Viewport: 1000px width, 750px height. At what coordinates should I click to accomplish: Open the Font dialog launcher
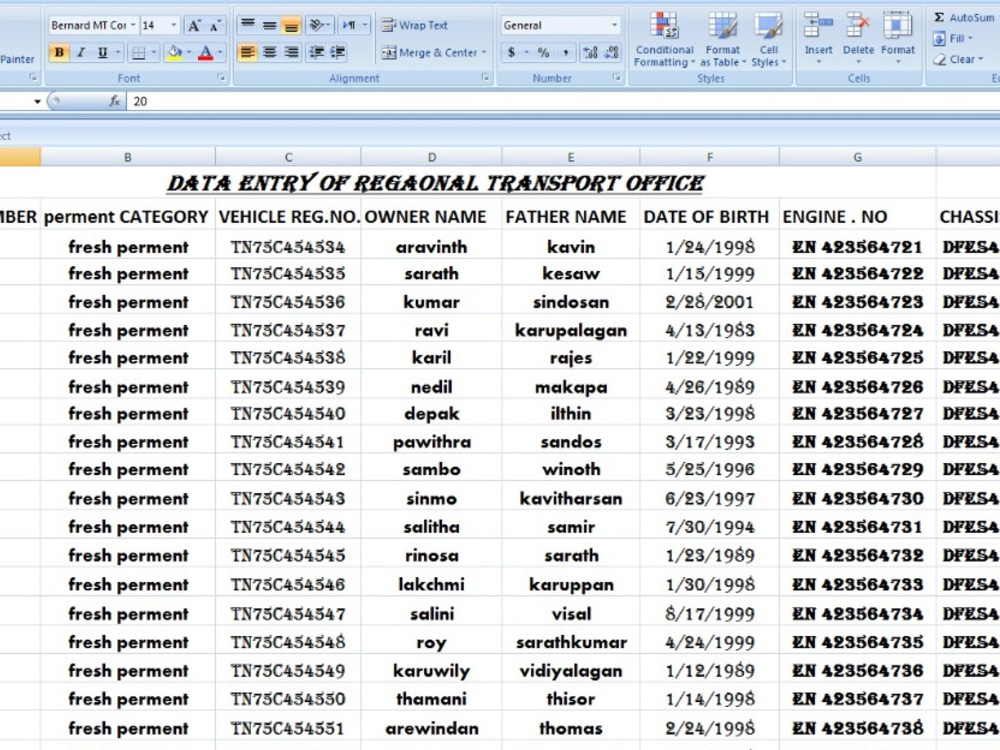coord(221,78)
